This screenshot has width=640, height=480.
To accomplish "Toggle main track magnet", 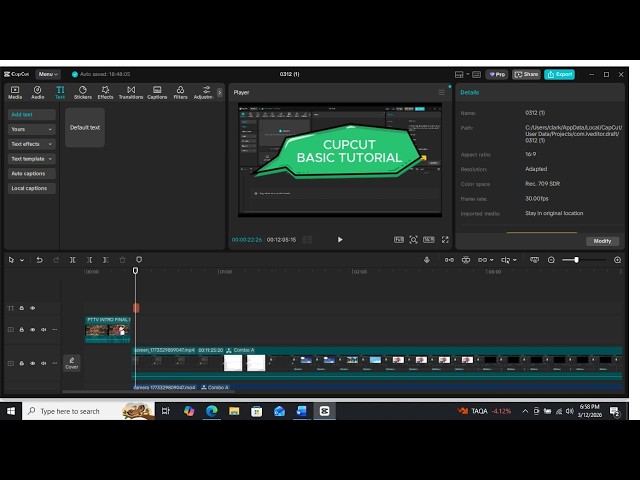I will [449, 260].
